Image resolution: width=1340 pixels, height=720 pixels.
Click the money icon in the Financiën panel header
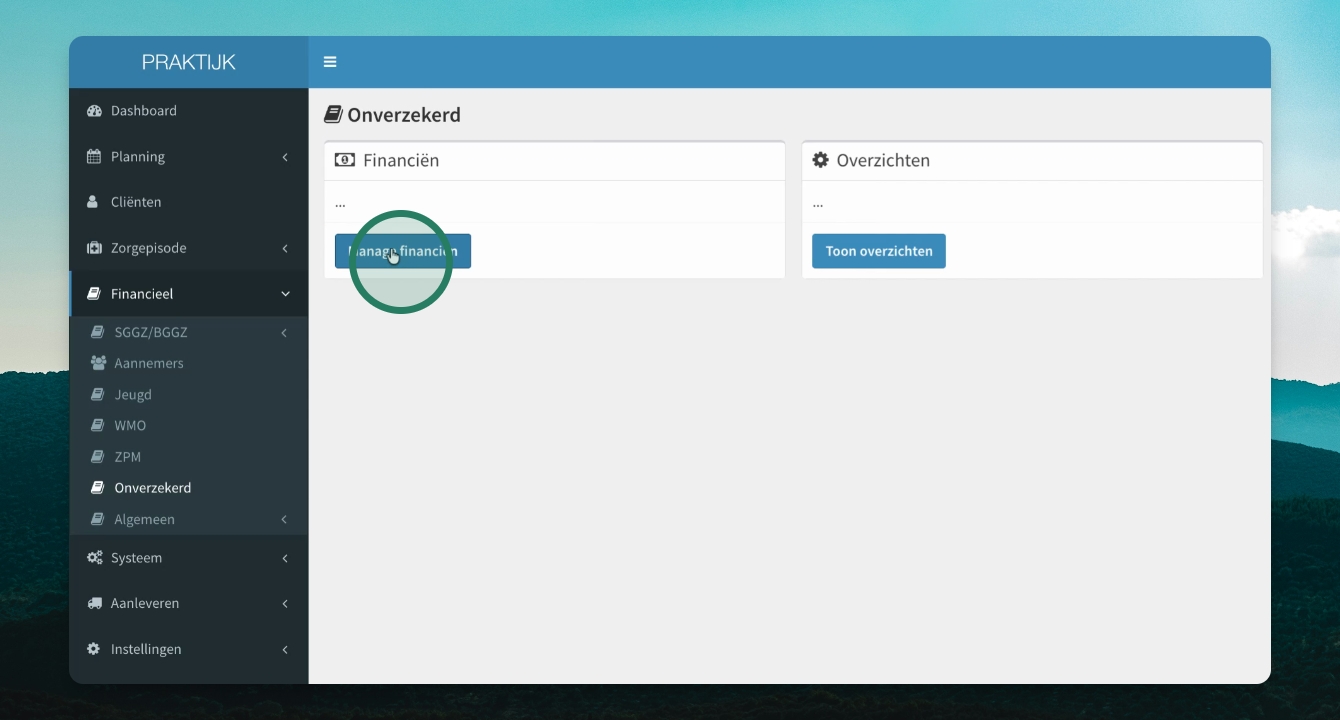coord(345,160)
